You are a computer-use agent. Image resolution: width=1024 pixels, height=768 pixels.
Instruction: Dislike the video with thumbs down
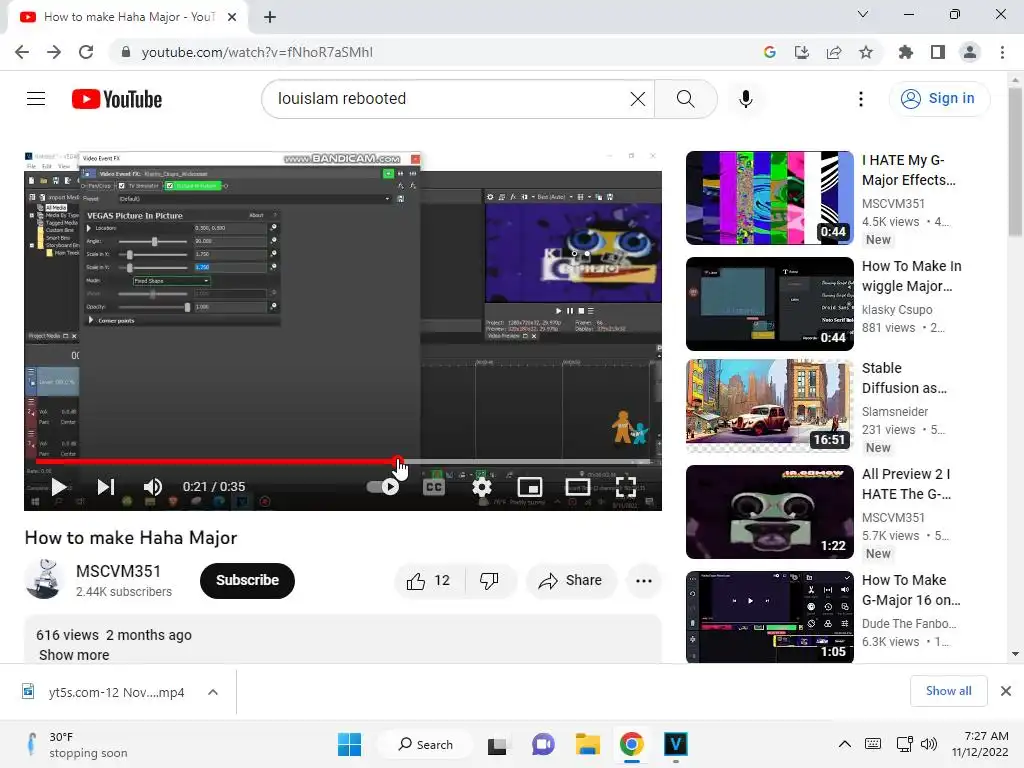pyautogui.click(x=489, y=581)
